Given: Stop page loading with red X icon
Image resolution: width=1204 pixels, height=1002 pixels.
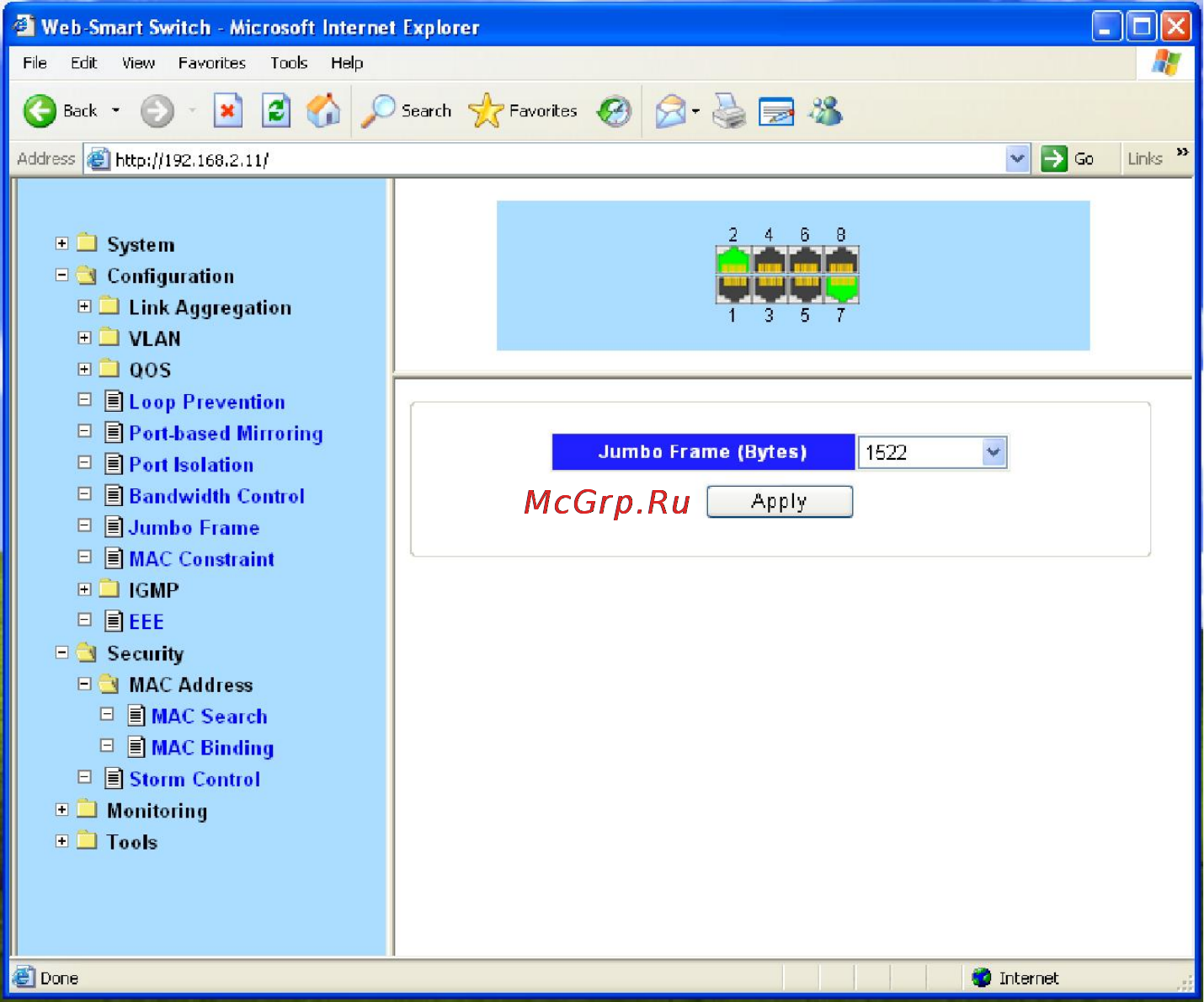Looking at the screenshot, I should point(227,111).
